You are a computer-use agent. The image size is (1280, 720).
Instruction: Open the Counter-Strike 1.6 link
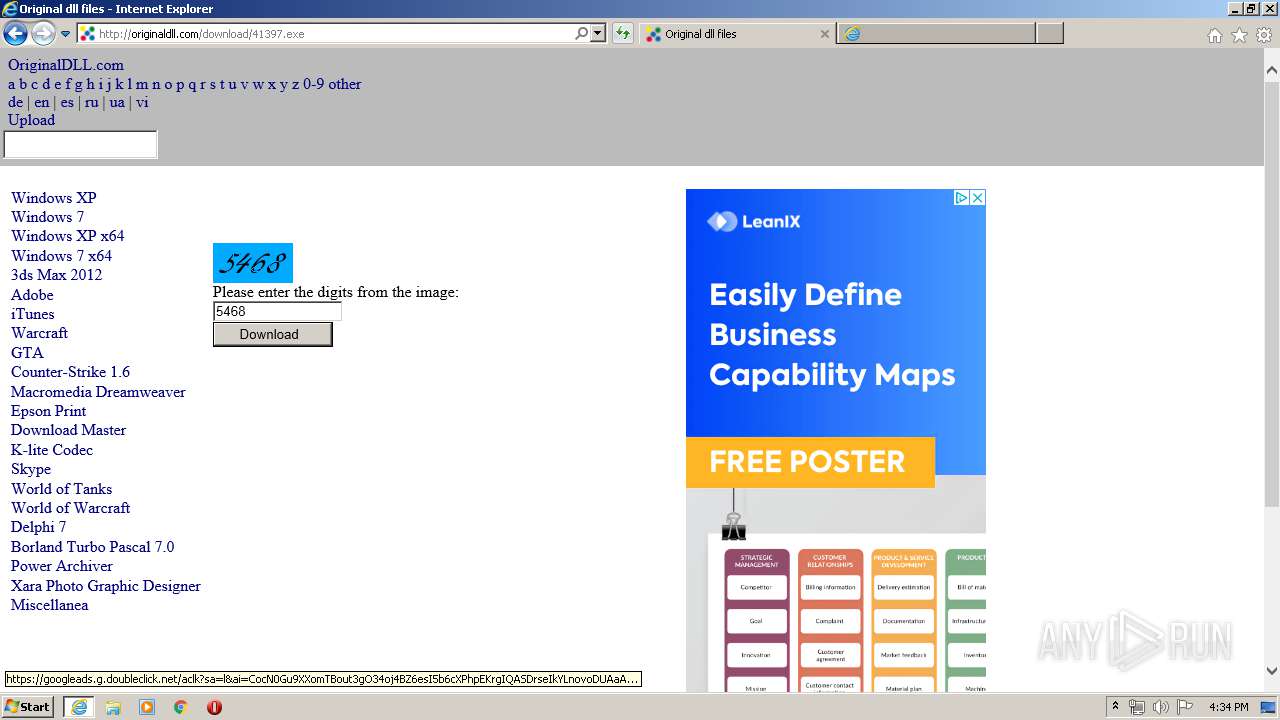click(70, 372)
